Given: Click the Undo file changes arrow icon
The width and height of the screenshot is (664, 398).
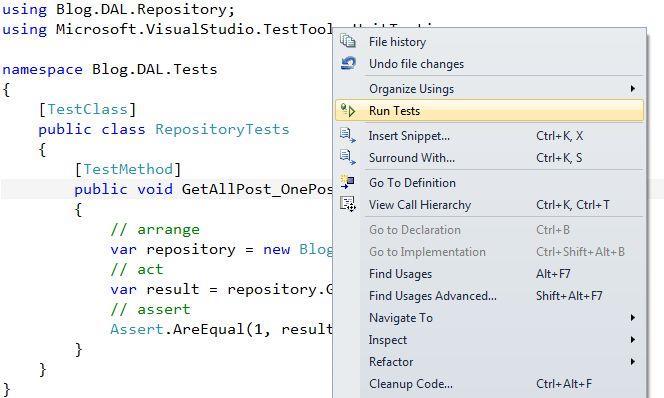Looking at the screenshot, I should click(348, 64).
